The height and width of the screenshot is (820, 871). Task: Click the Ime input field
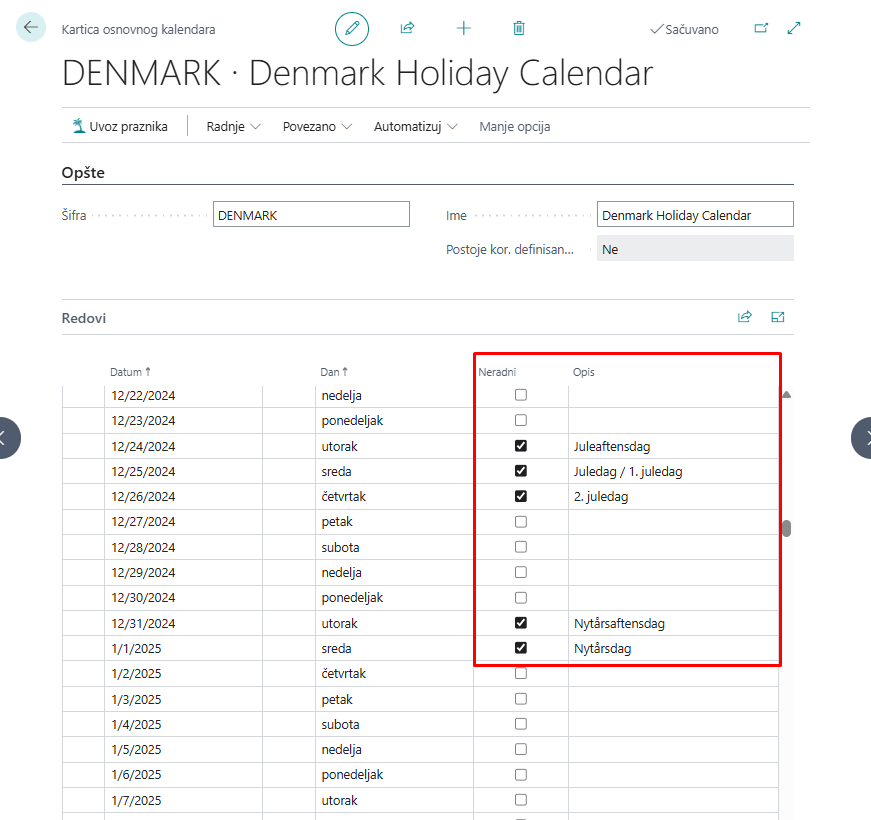coord(695,215)
